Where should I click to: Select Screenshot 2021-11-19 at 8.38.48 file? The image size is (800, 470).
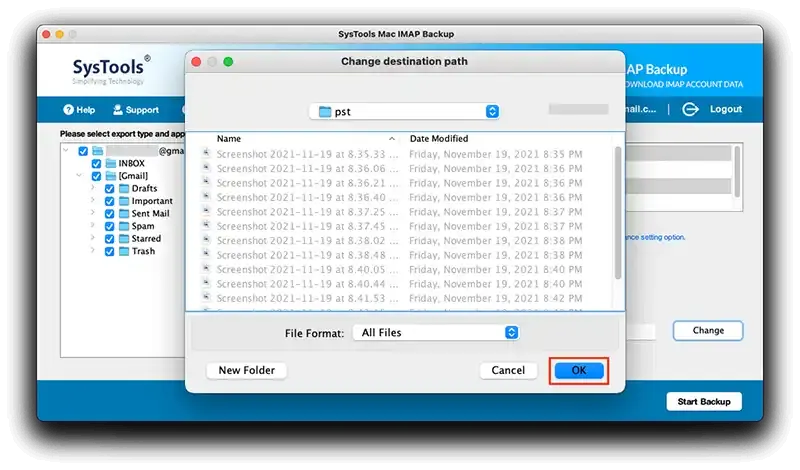pos(307,255)
